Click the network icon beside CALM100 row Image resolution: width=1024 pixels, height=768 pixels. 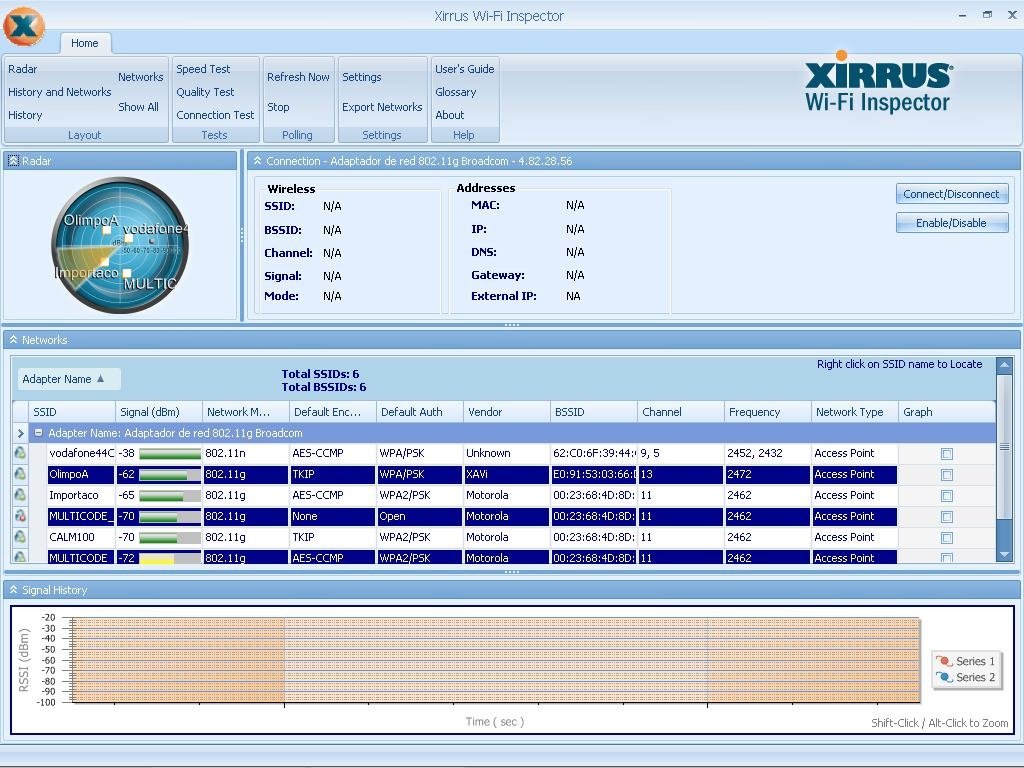point(20,536)
